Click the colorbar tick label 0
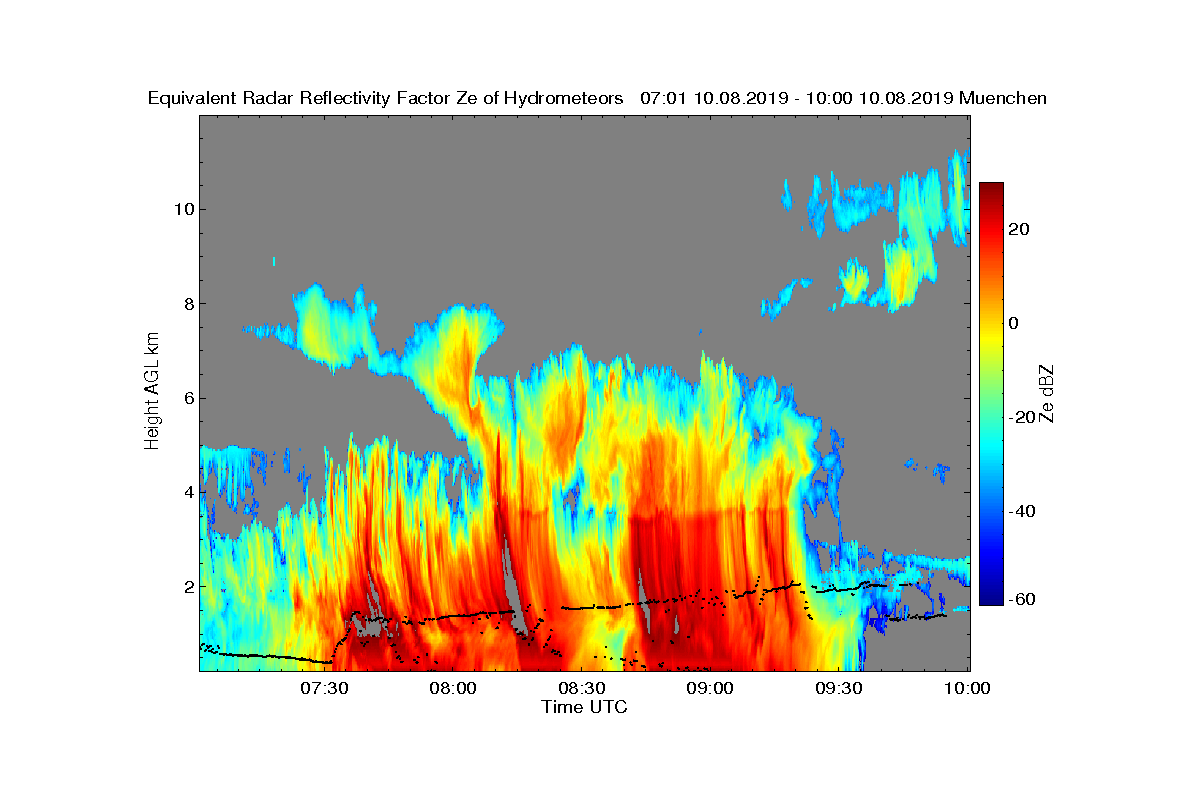 [x=1015, y=323]
